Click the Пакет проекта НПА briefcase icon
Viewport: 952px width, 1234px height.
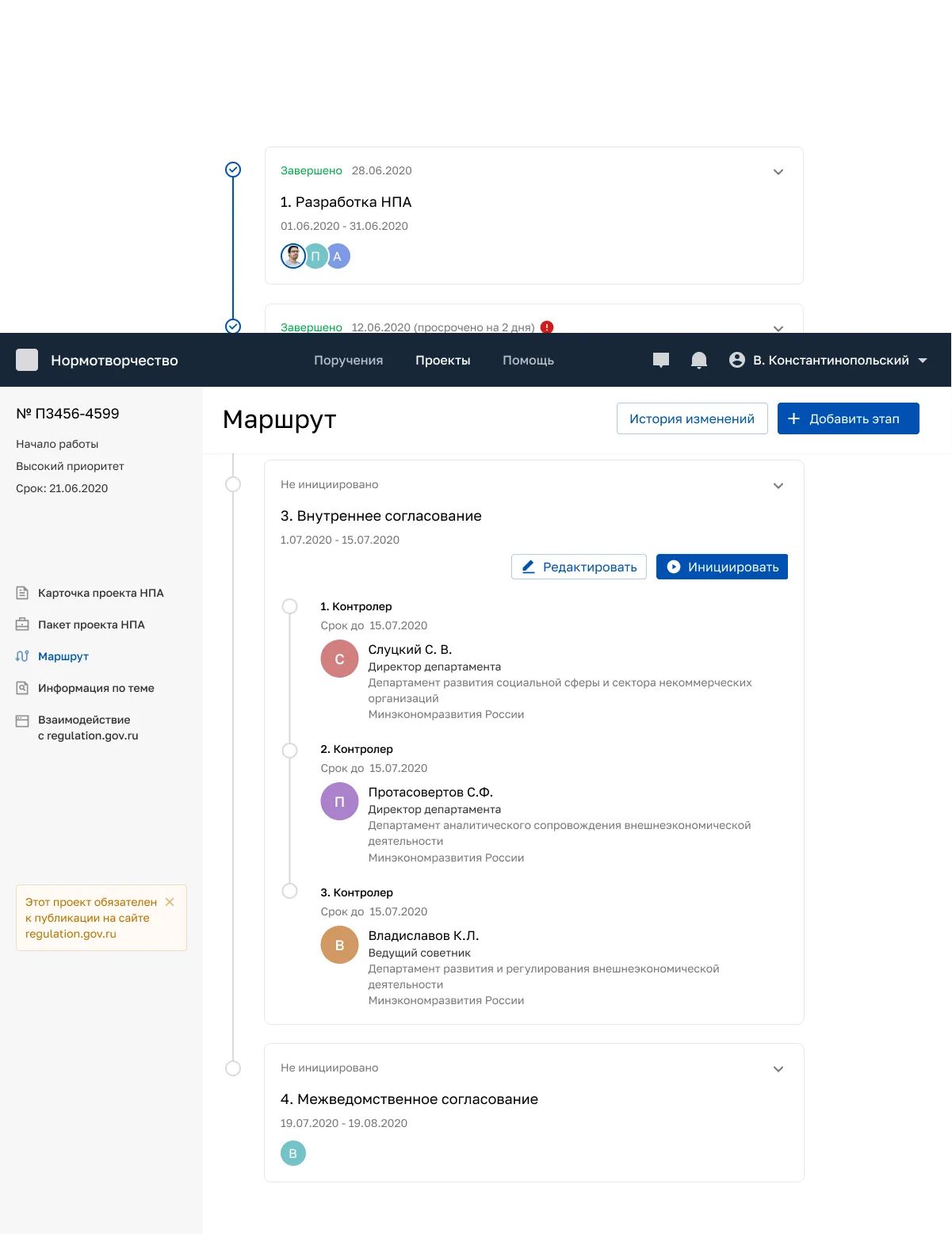point(22,625)
